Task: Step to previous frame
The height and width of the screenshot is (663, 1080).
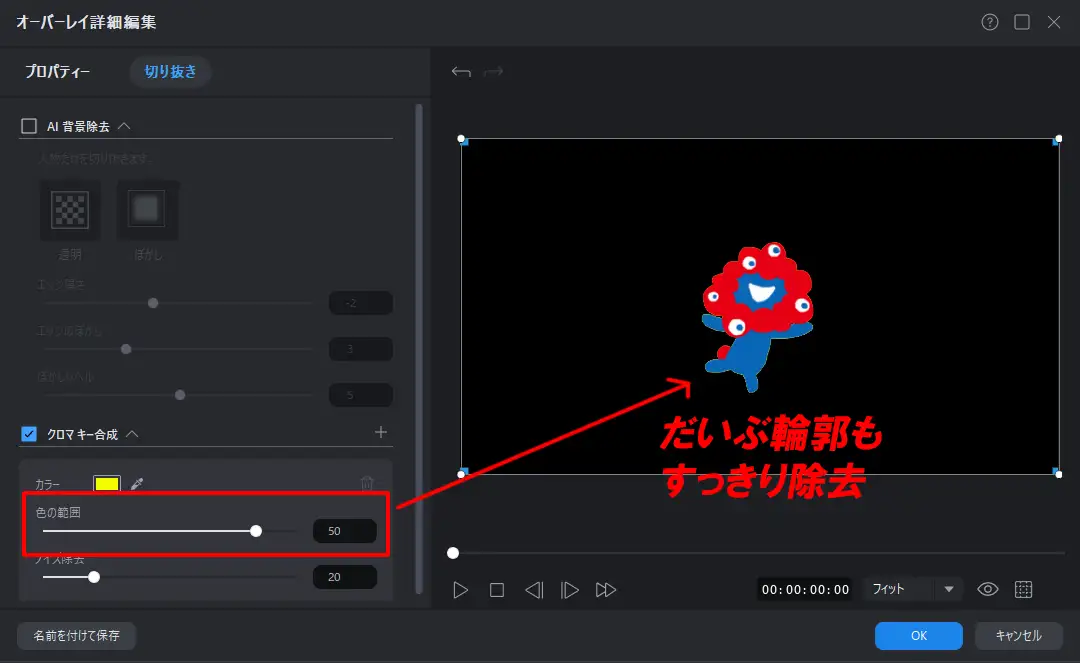Action: (x=534, y=590)
